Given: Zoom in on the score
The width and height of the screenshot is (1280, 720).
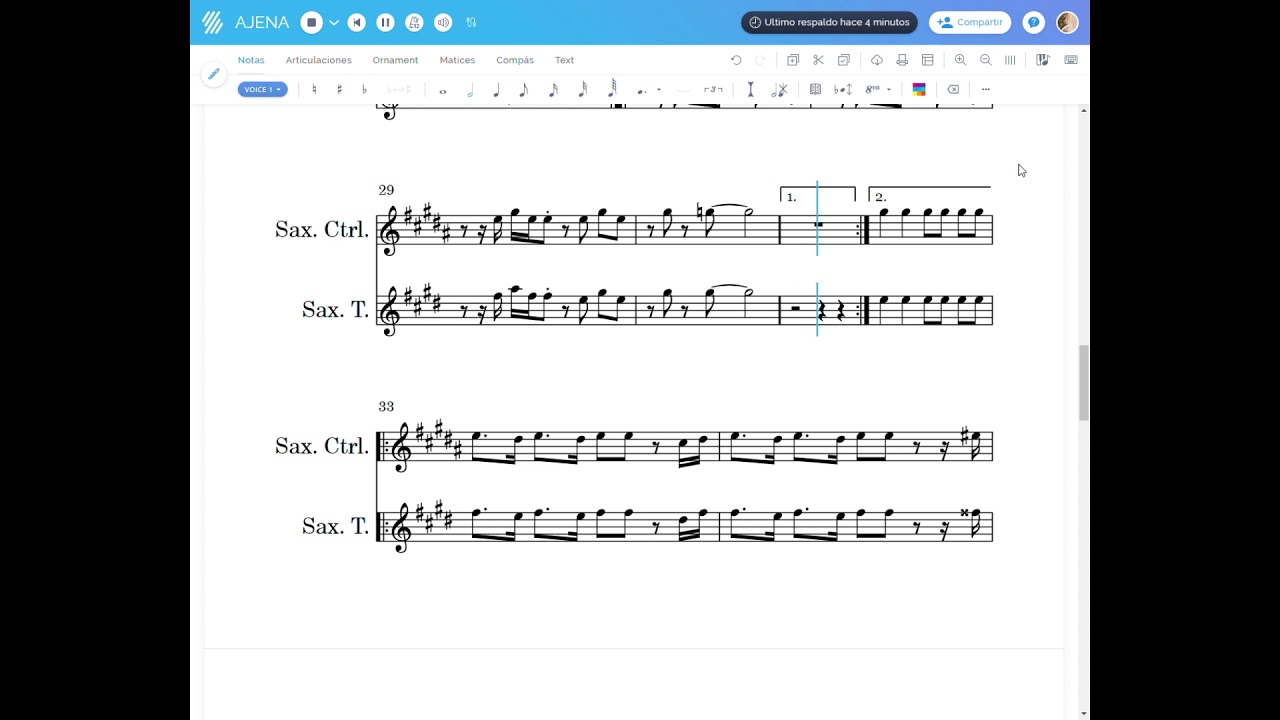Looking at the screenshot, I should tap(960, 60).
